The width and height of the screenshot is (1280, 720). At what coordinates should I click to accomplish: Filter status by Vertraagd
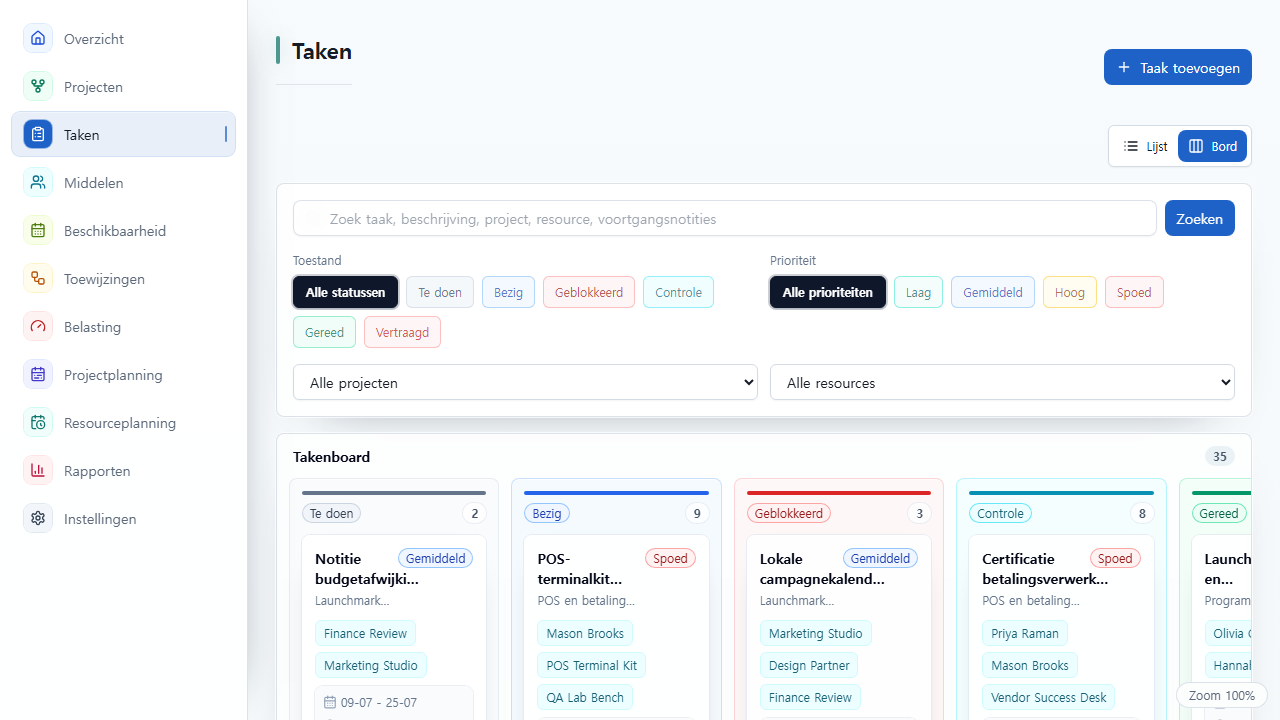(402, 332)
